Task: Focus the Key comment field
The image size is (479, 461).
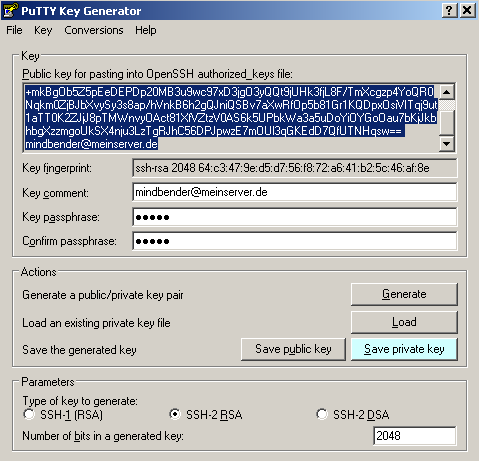Action: point(295,192)
